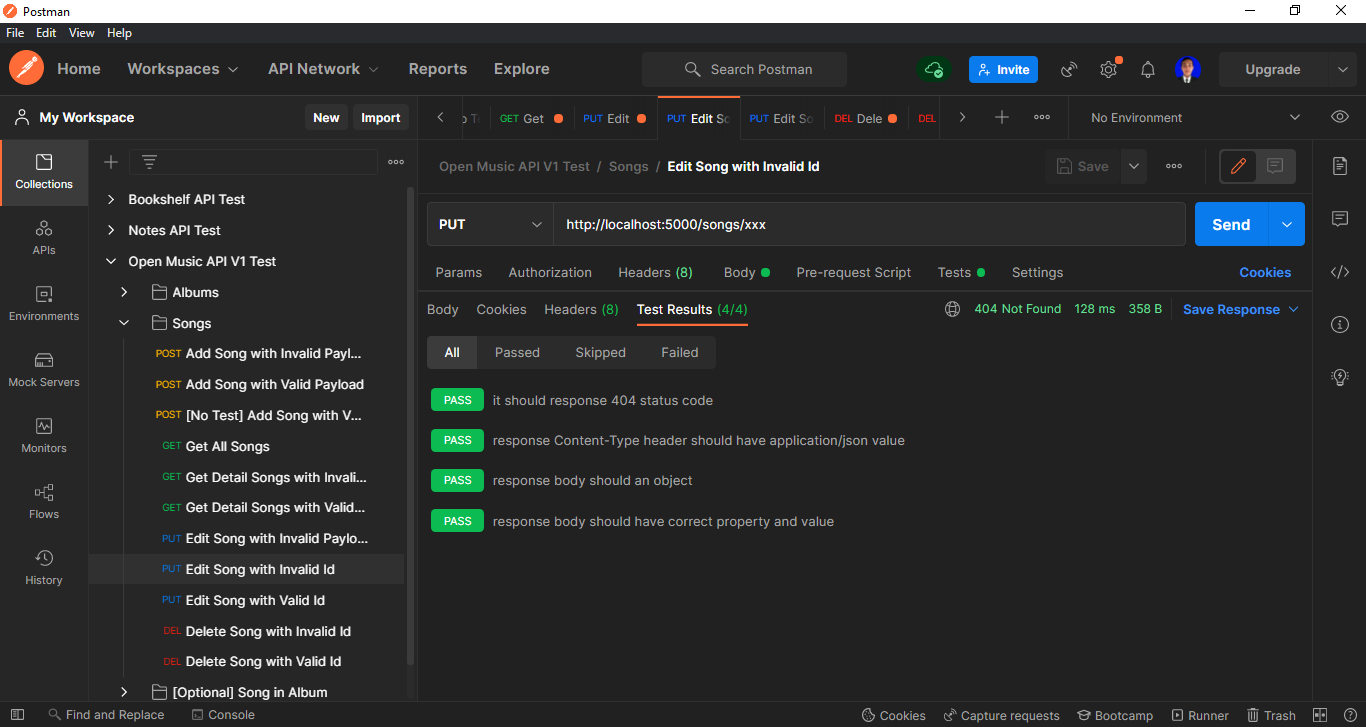1366x727 pixels.
Task: Open collections panel more options ellipsis
Action: (396, 162)
